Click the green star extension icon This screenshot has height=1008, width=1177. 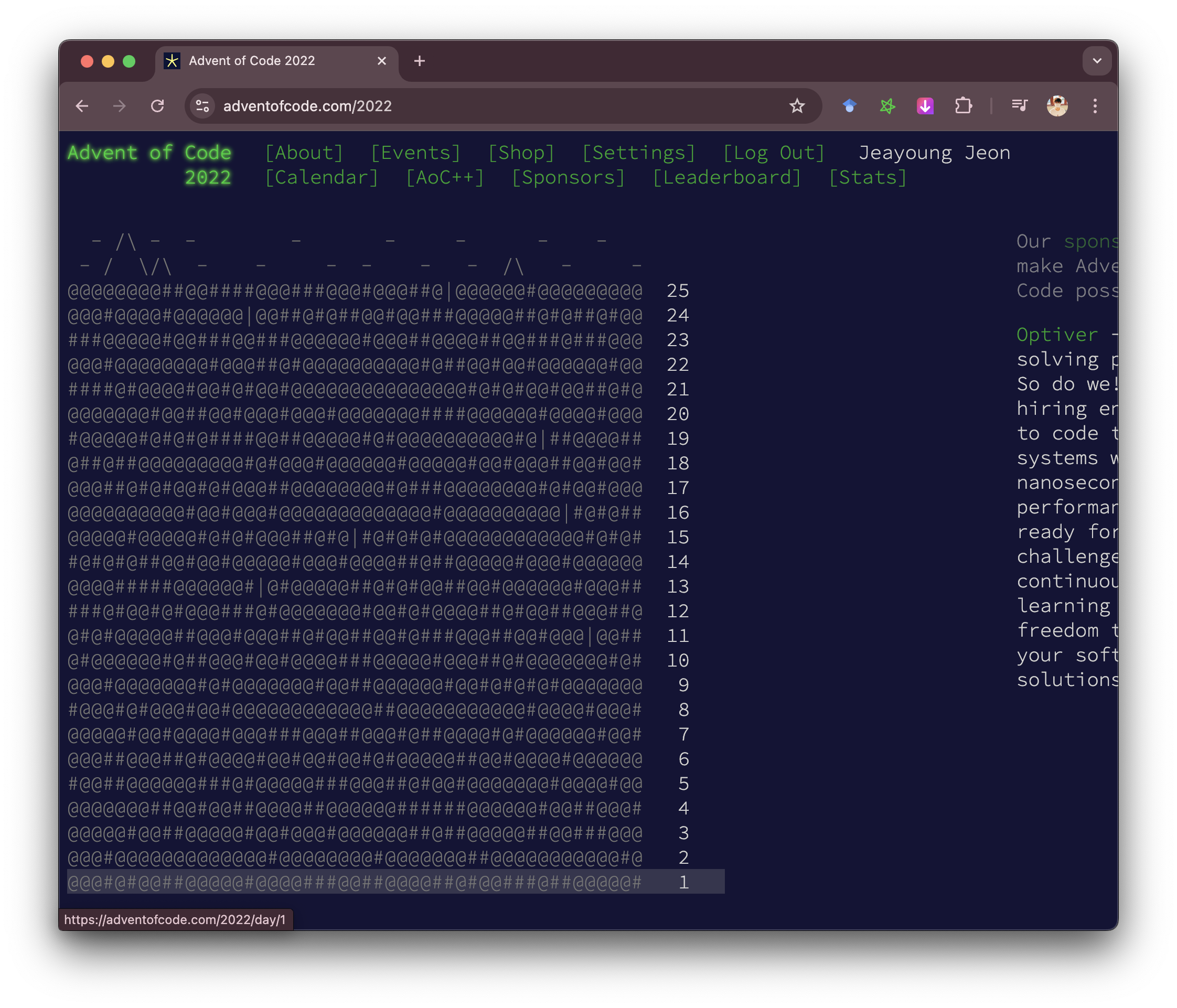click(887, 106)
